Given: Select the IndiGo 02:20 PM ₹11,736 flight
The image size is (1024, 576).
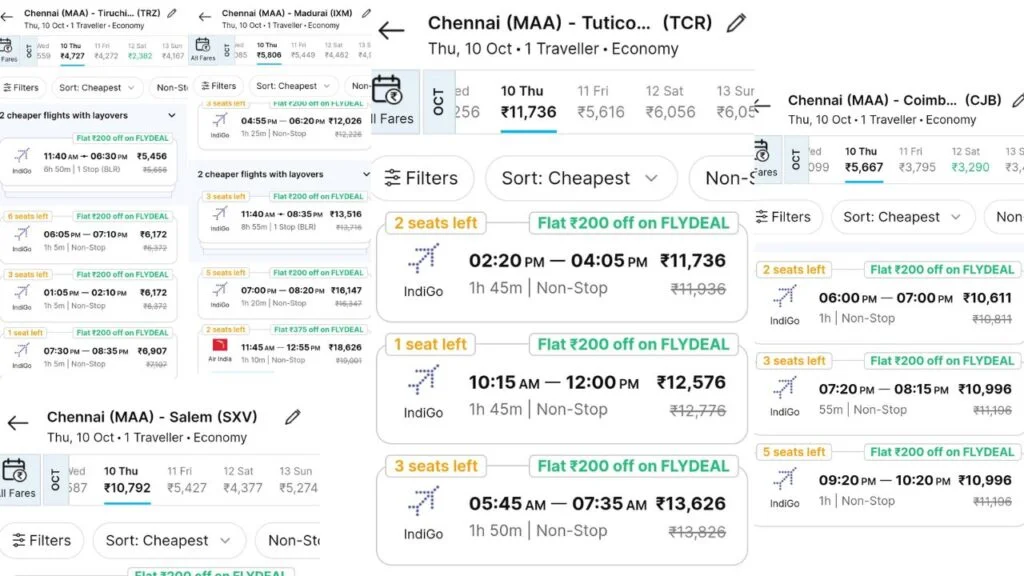Looking at the screenshot, I should coord(562,267).
